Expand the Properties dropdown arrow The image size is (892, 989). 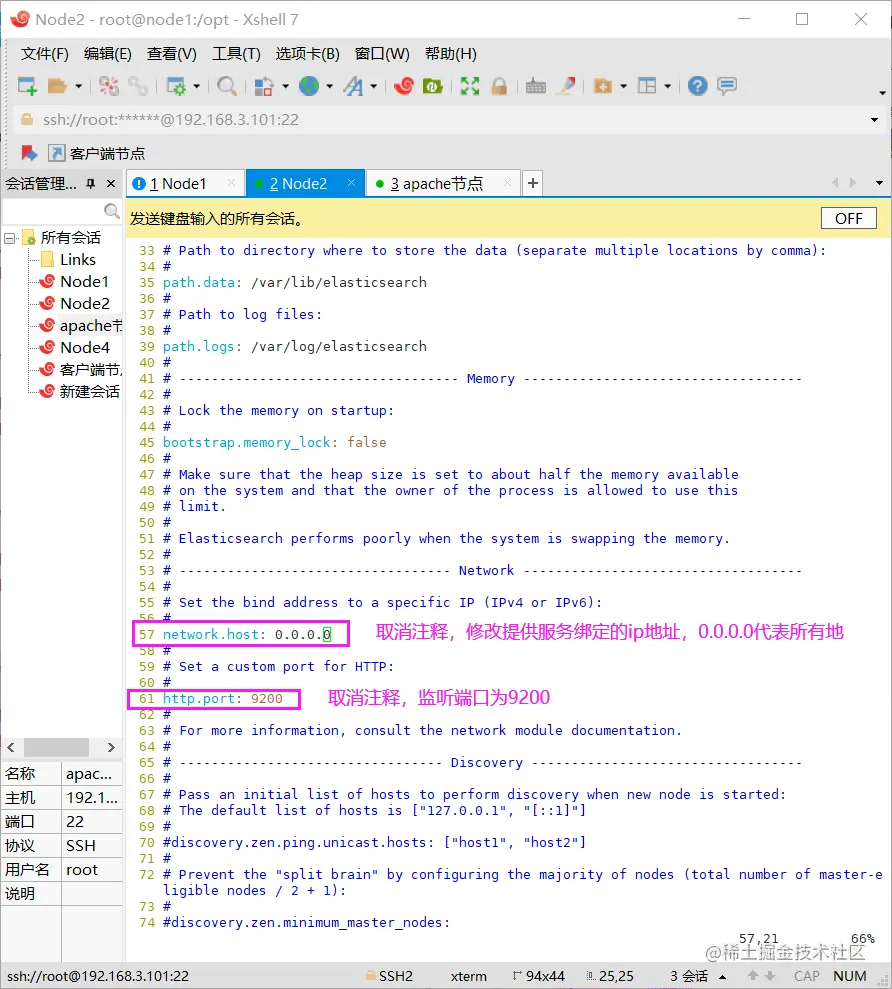click(x=196, y=86)
